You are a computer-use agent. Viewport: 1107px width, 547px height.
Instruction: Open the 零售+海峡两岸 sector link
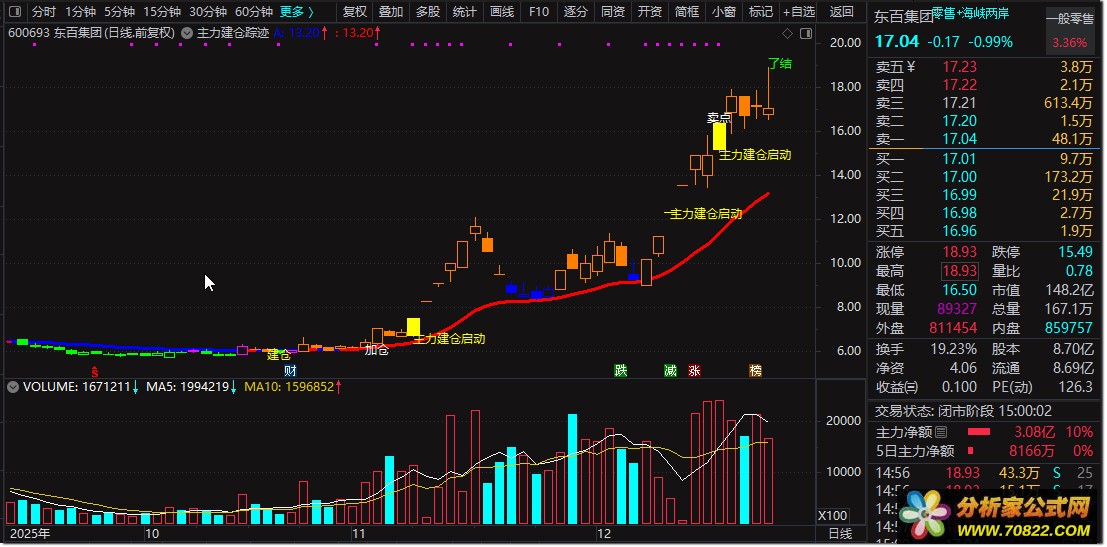970,13
